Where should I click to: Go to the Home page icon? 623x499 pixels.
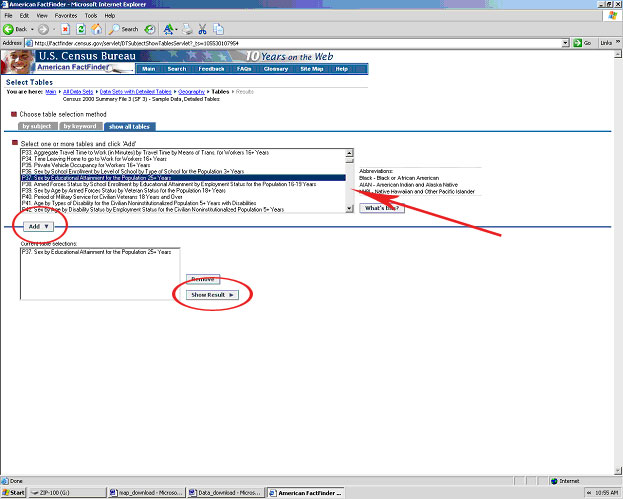click(96, 29)
